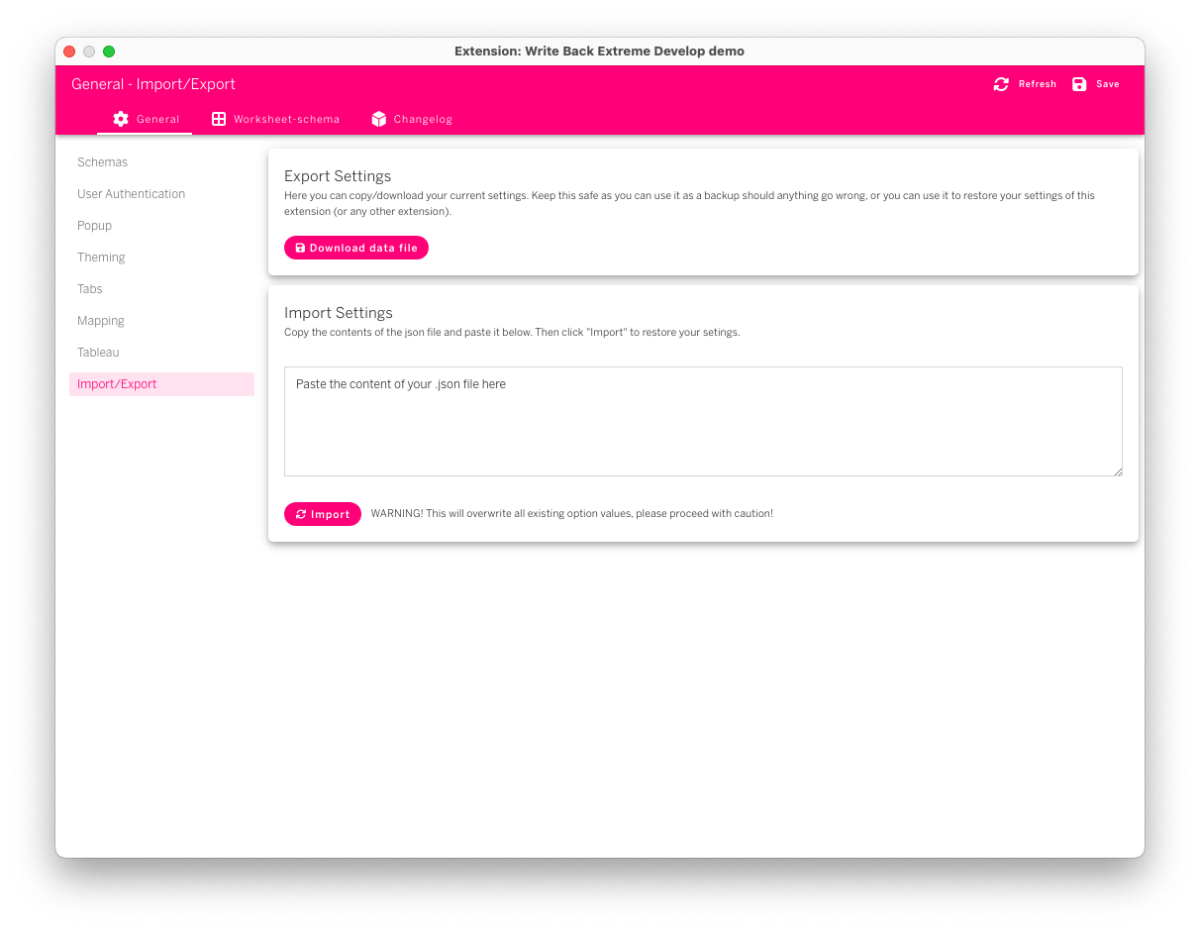Open the Changelog tab
The image size is (1200, 931).
click(421, 118)
